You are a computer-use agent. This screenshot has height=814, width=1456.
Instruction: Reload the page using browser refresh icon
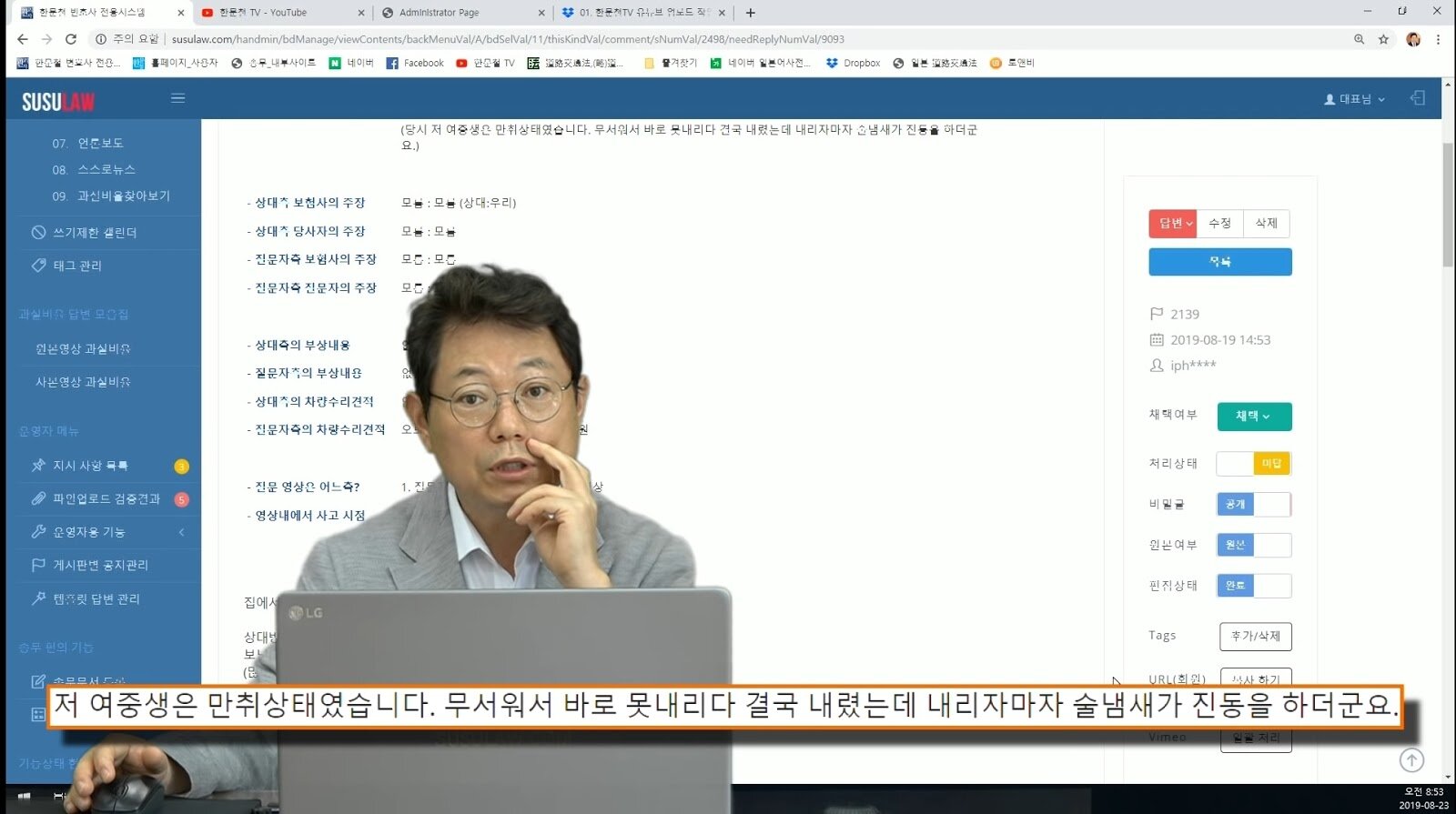(x=71, y=39)
